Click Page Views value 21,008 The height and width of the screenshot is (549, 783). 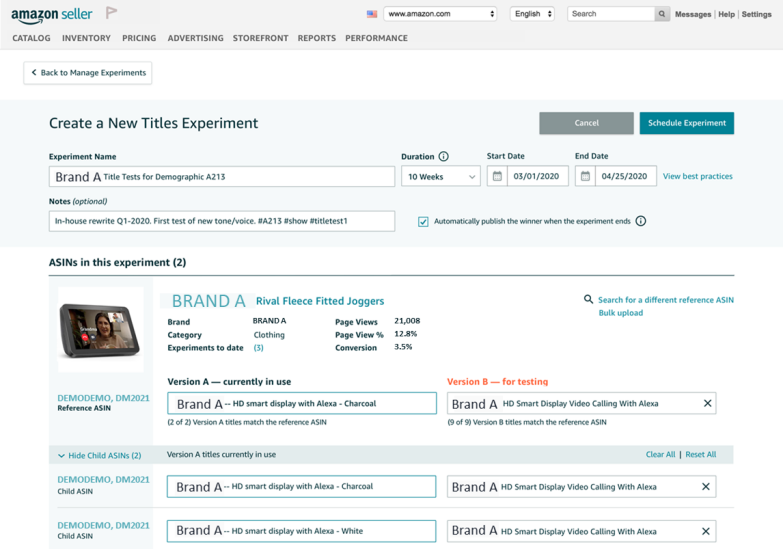[407, 321]
